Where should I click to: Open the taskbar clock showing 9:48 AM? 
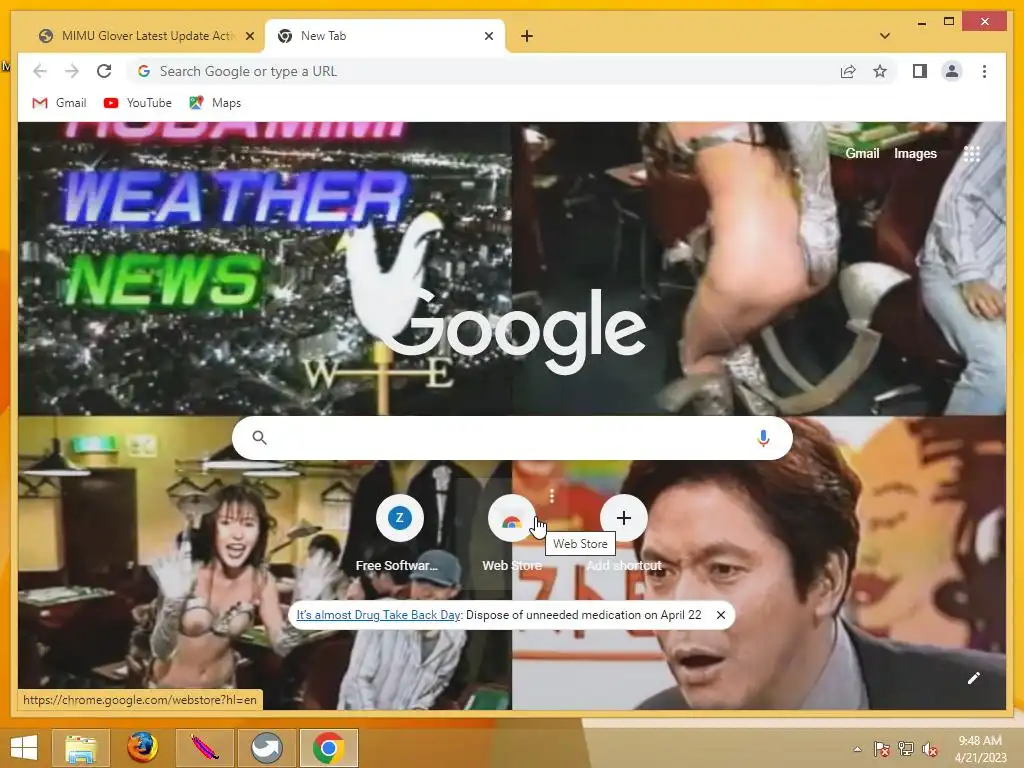(x=980, y=749)
